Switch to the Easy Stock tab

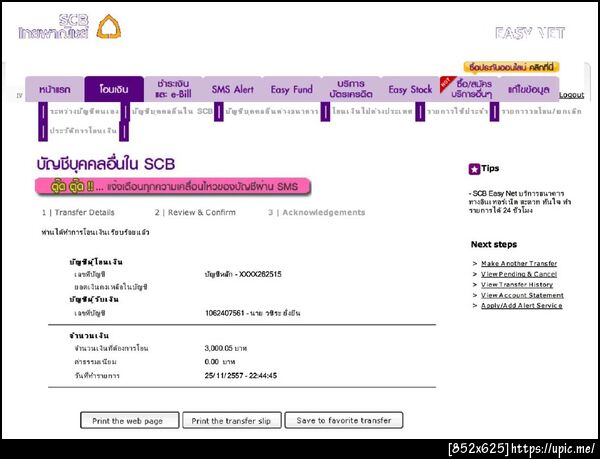point(410,90)
